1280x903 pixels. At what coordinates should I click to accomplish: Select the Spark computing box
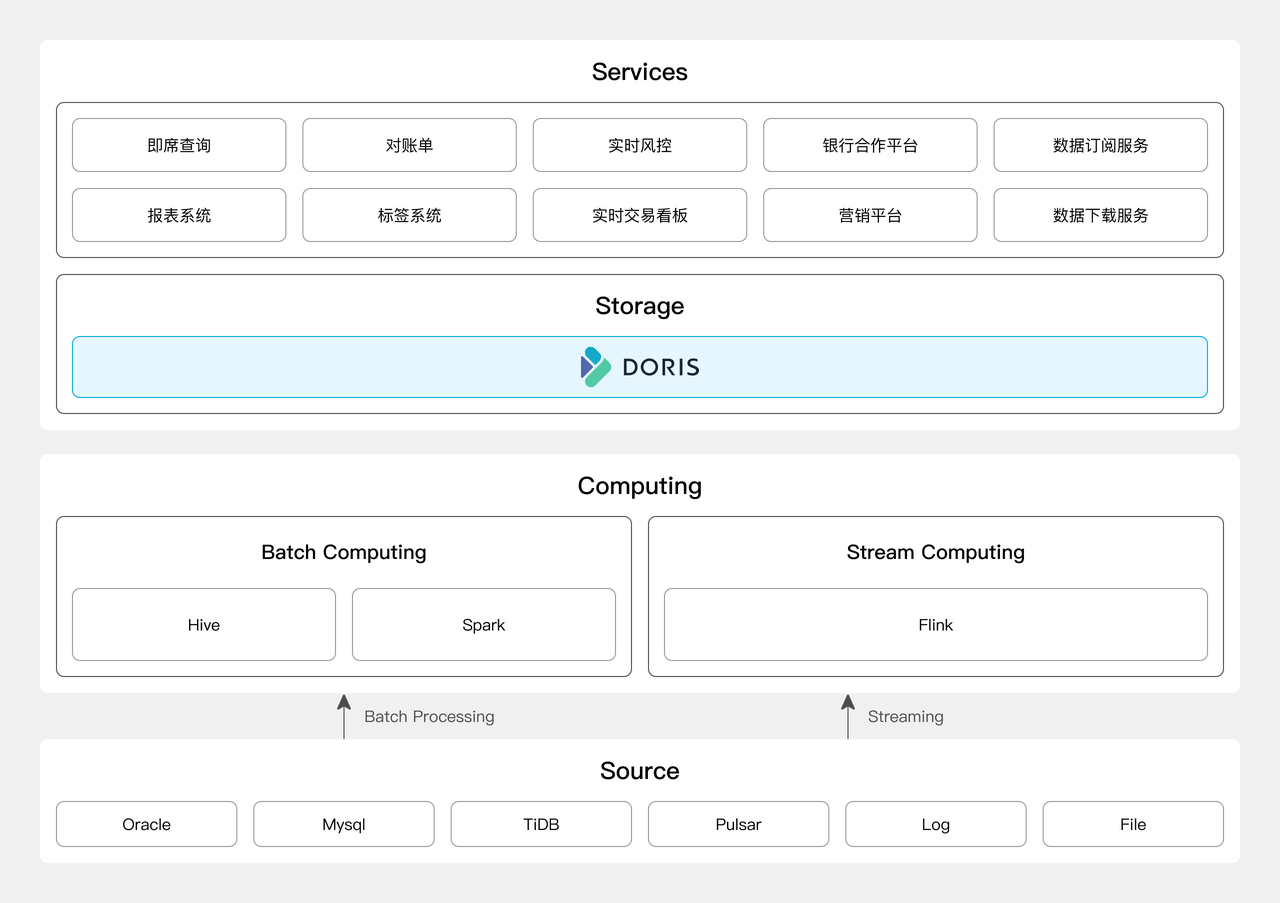click(484, 625)
